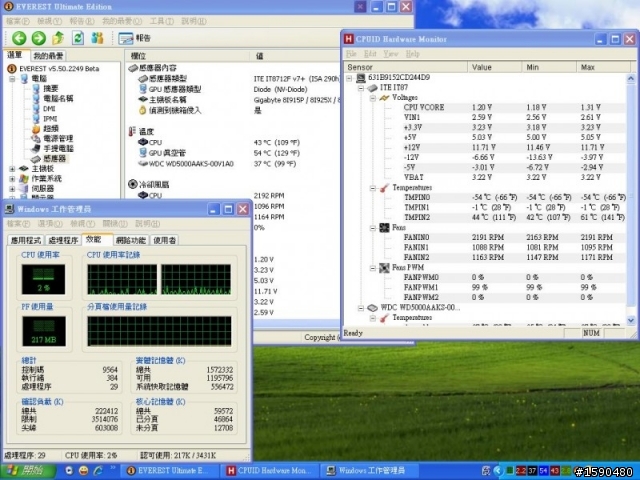Image resolution: width=640 pixels, height=480 pixels.
Task: Activate EVEREST Ultimate taskbar button
Action: [x=170, y=471]
